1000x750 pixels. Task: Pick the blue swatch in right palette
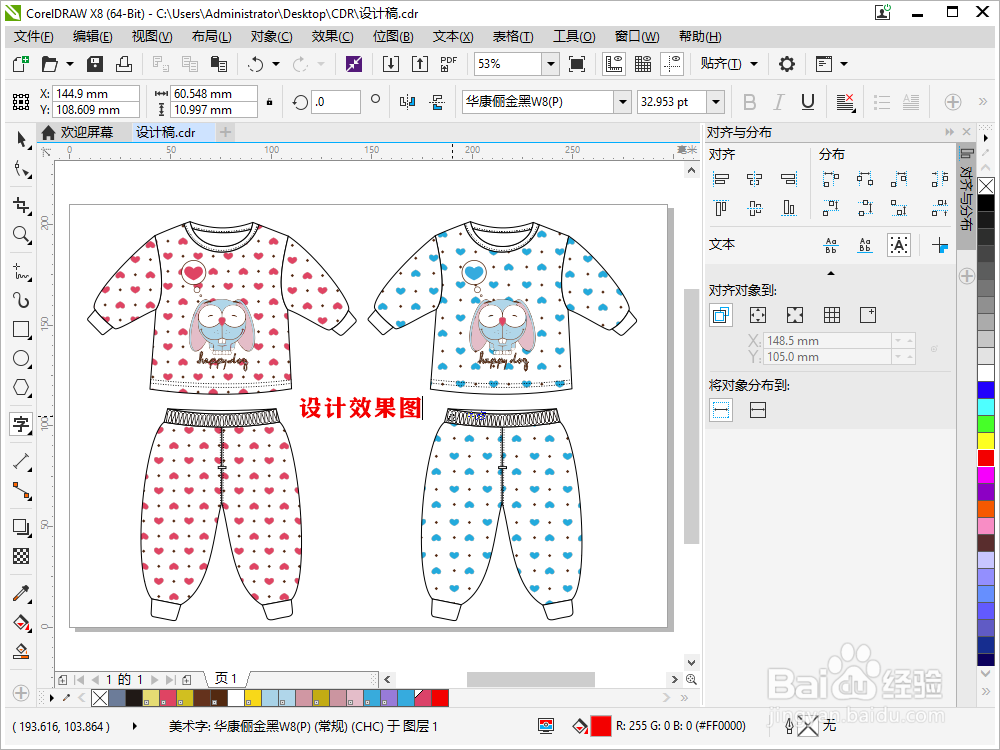pos(986,390)
